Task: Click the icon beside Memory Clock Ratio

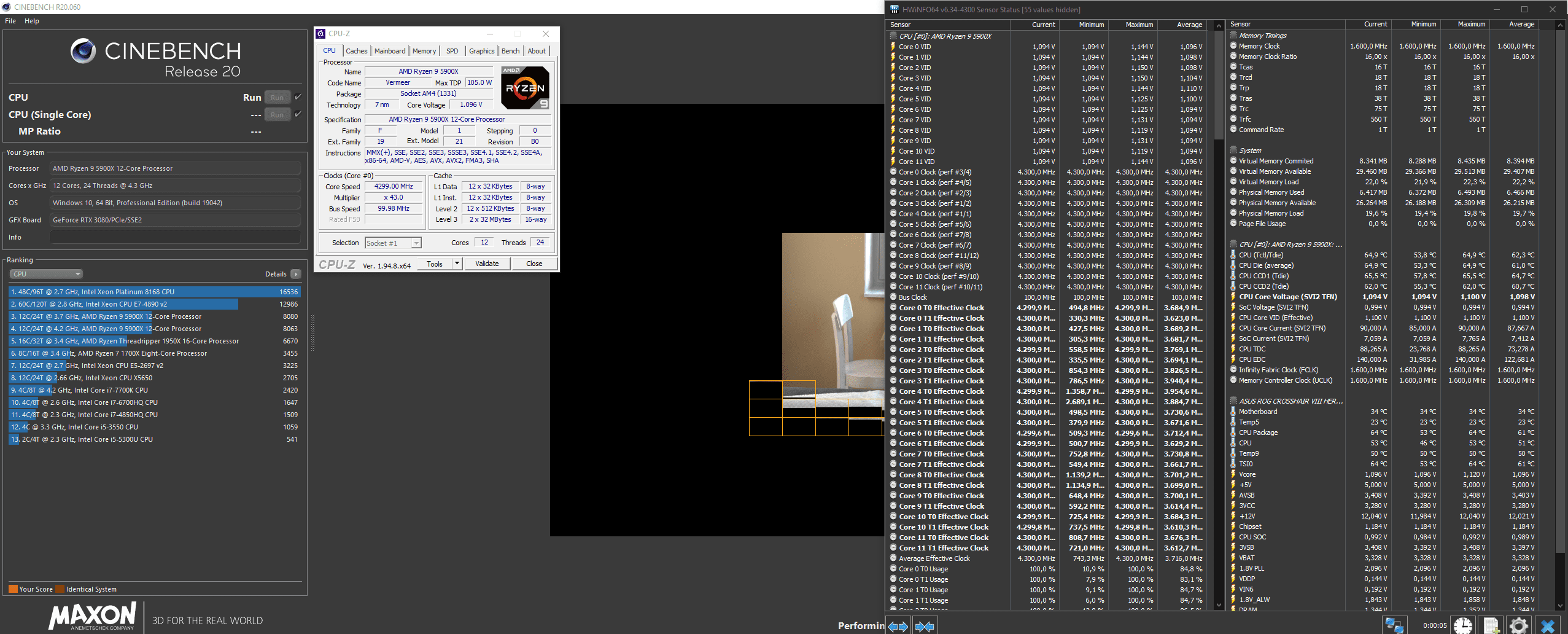Action: [x=1233, y=57]
